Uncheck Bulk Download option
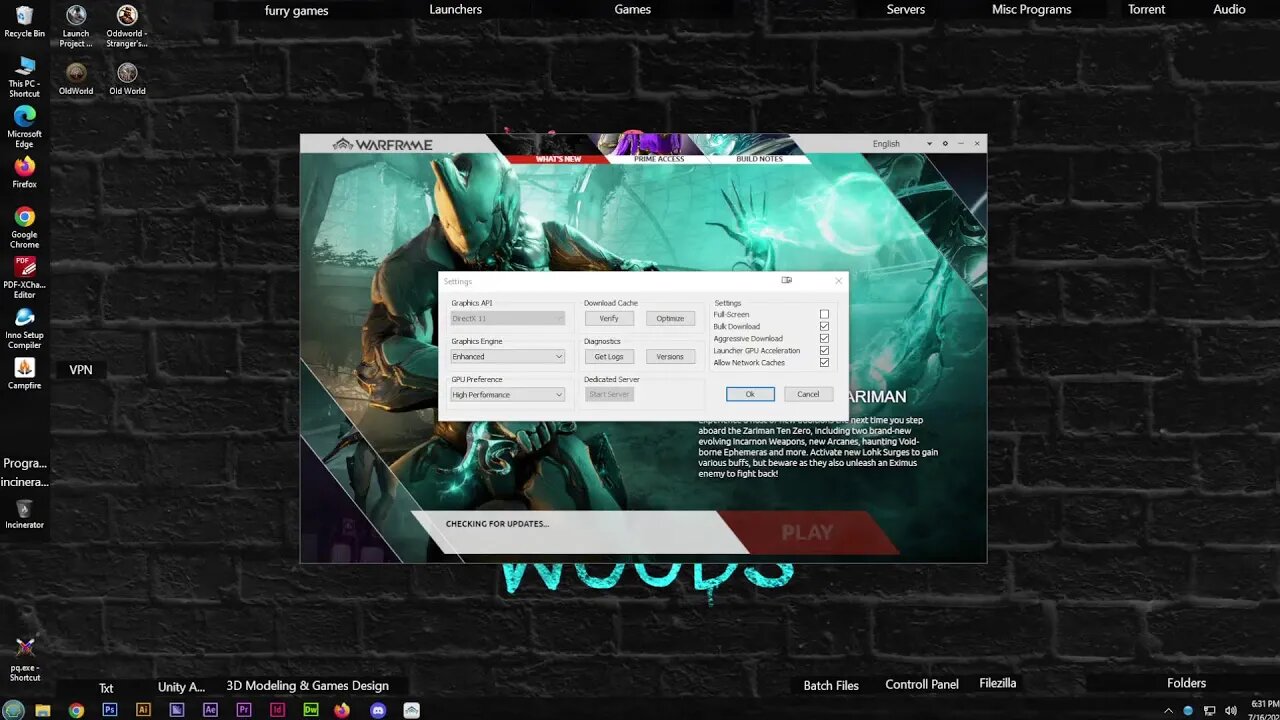This screenshot has width=1280, height=720. (x=824, y=326)
